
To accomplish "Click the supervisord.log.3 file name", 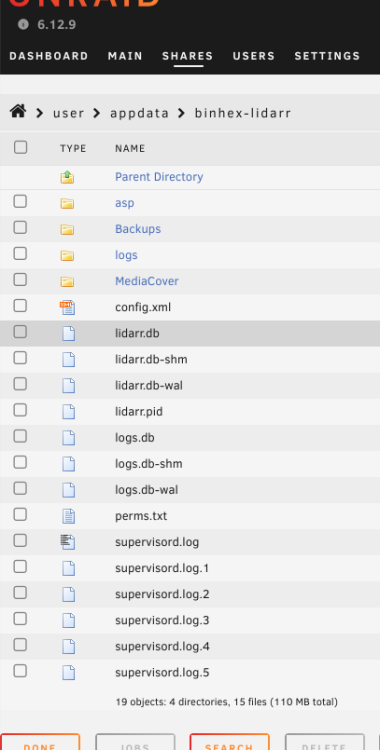I will click(162, 620).
